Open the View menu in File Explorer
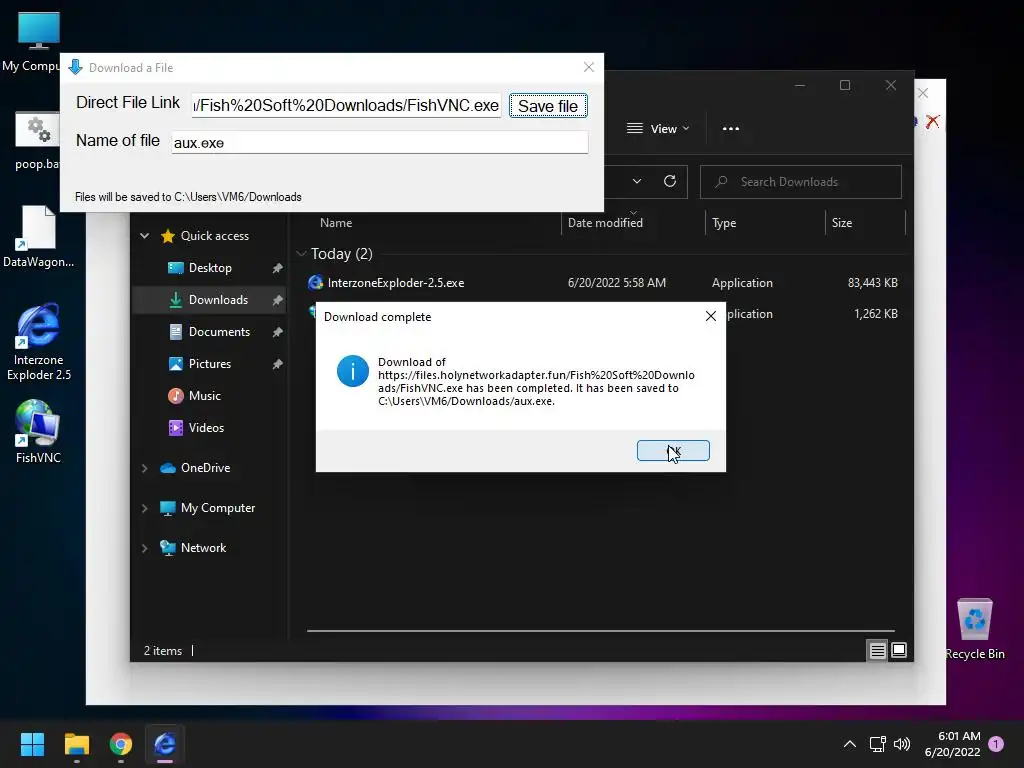Screen dimensions: 1024x768 point(658,129)
